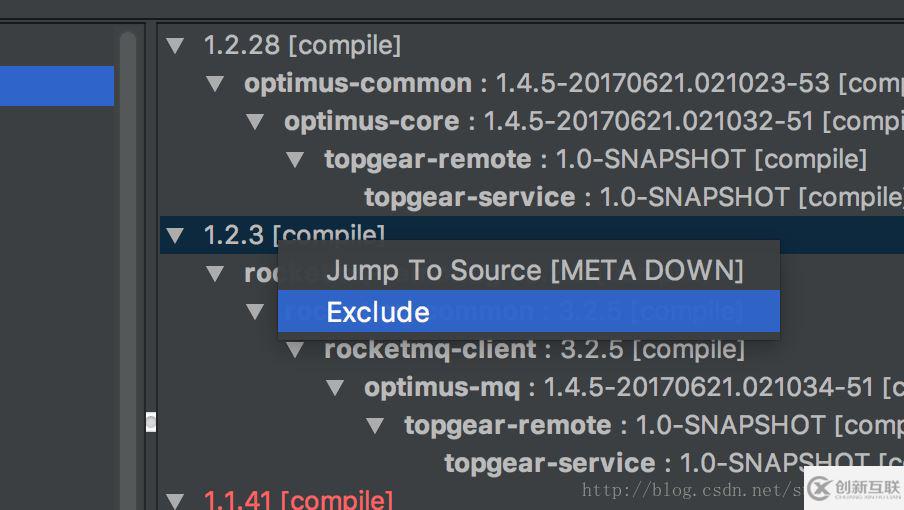904x510 pixels.
Task: Collapse topgear-remote under optimus-mq
Action: coord(375,425)
